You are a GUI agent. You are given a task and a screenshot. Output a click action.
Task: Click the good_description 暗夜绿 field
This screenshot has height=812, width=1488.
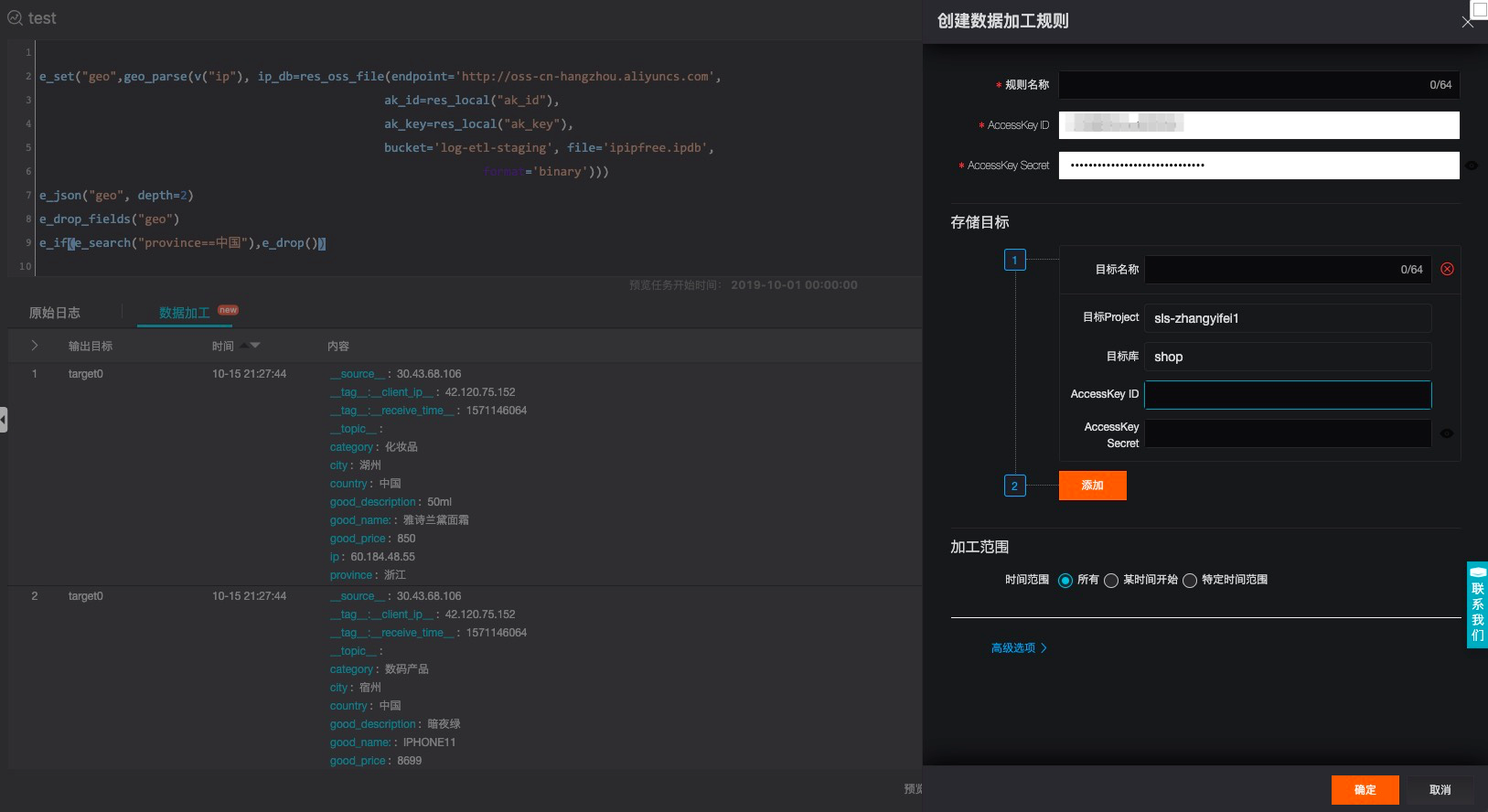[395, 724]
